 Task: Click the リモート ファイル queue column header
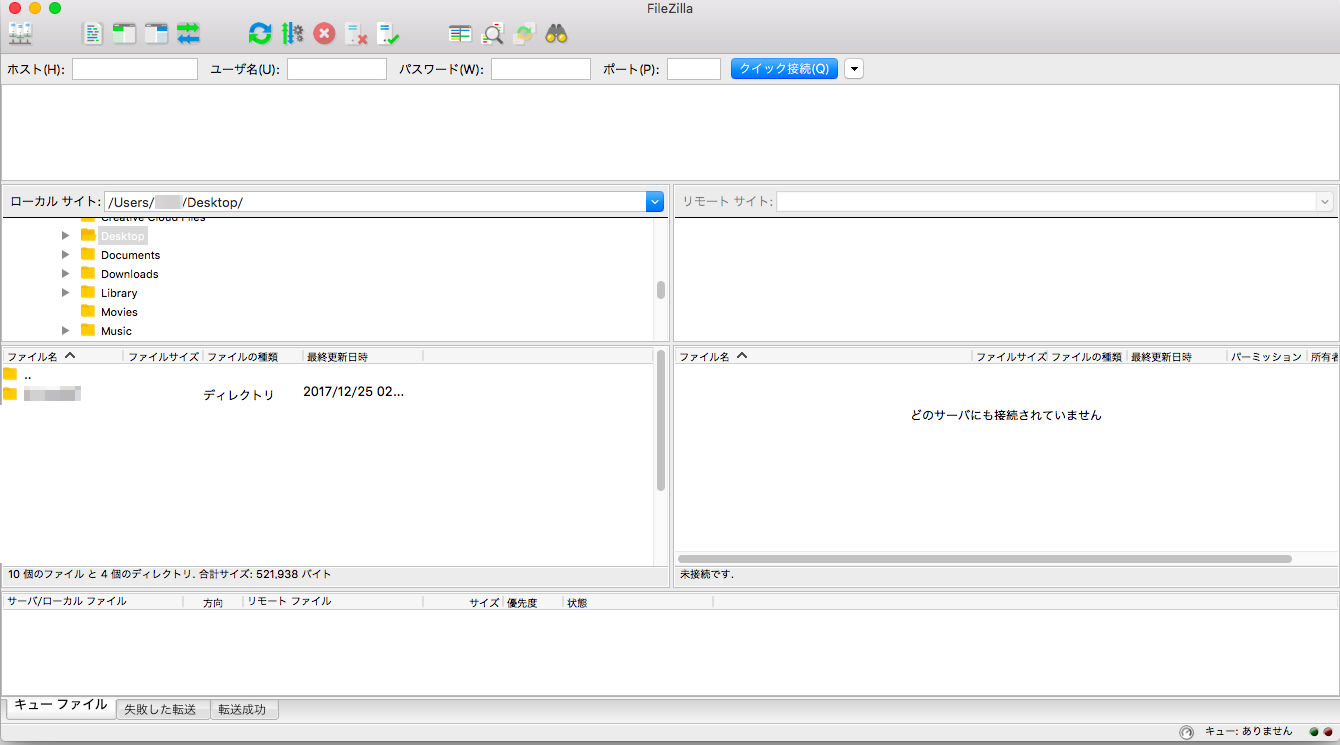pyautogui.click(x=333, y=602)
